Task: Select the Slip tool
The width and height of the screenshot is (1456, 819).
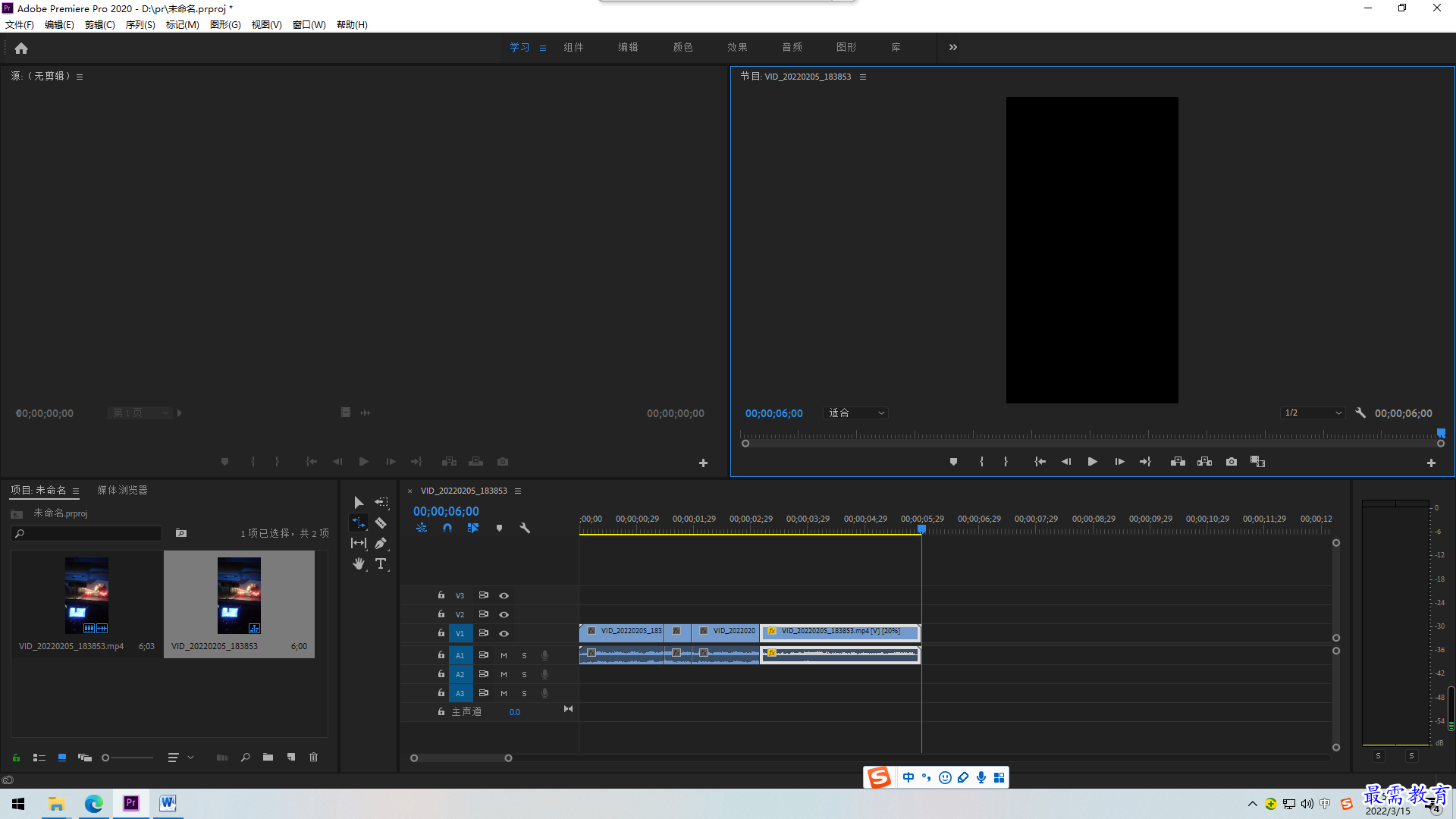Action: click(x=359, y=543)
